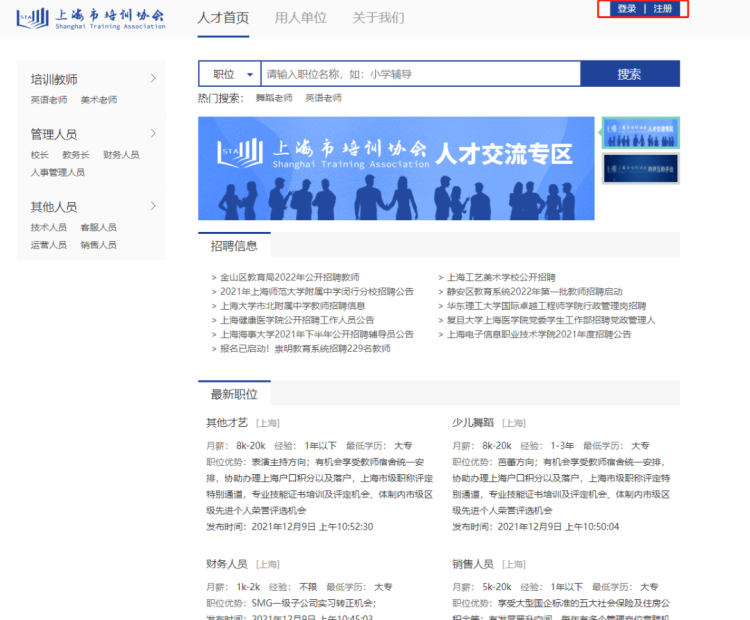The height and width of the screenshot is (620, 750).
Task: Open the 少儿舞蹈 job listing
Action: point(473,423)
